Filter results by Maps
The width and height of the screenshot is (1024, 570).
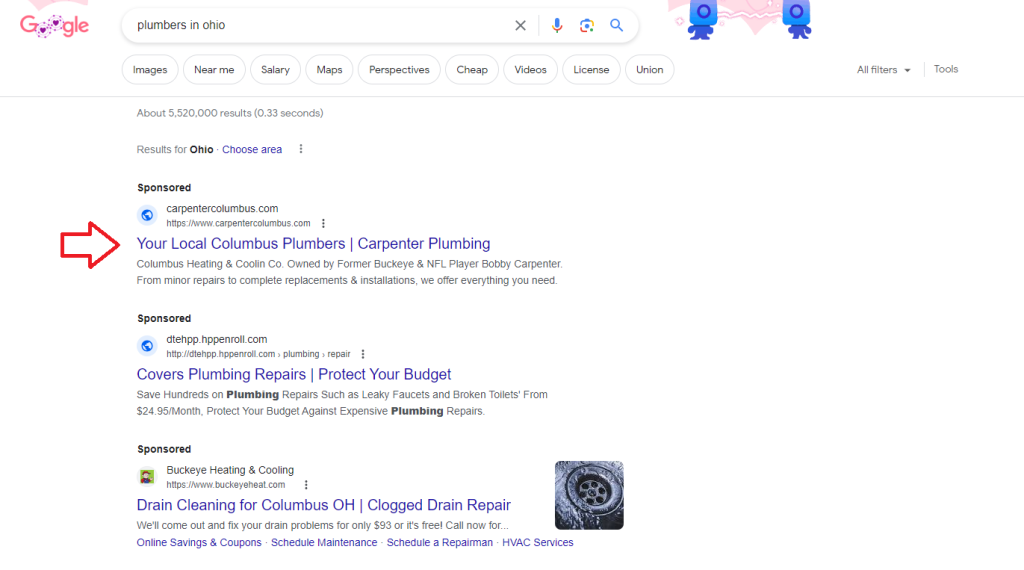[x=329, y=70]
